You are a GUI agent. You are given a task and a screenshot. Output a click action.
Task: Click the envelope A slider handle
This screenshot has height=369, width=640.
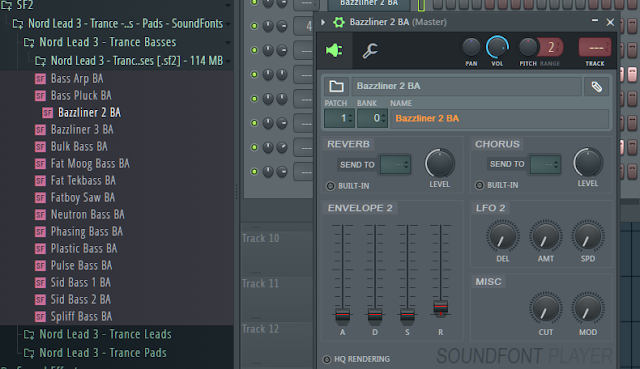342,315
